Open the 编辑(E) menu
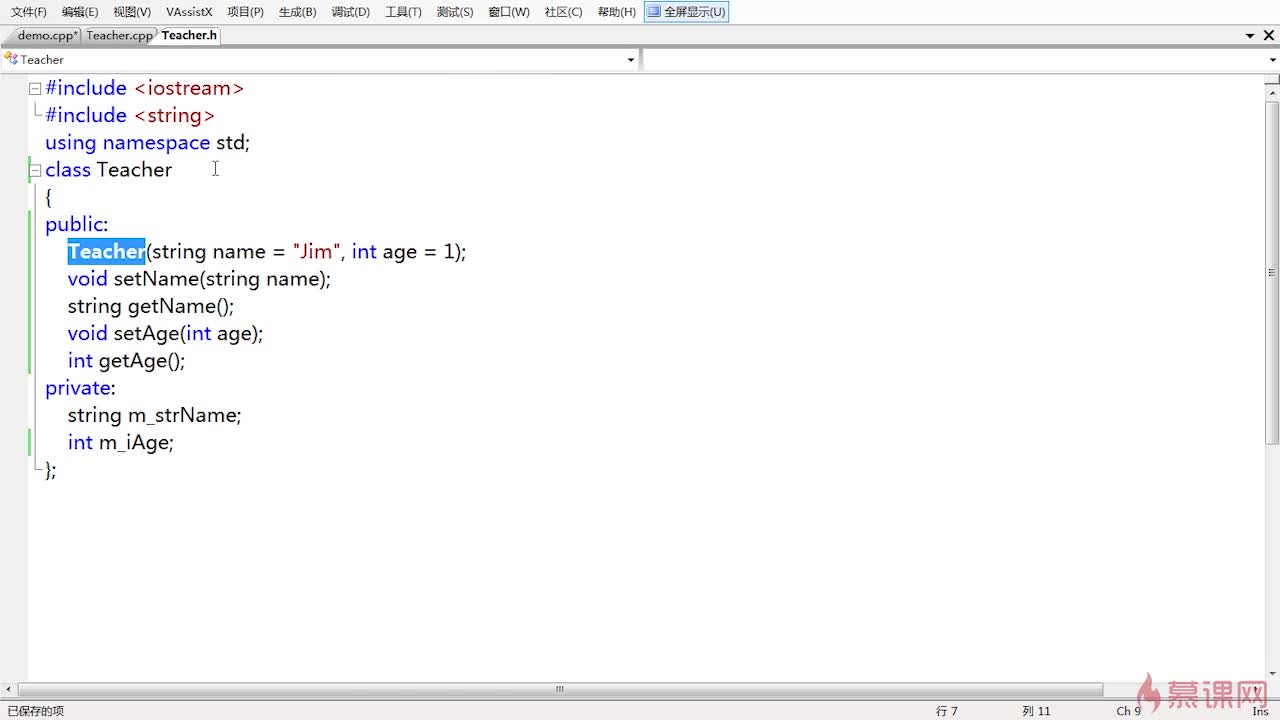The image size is (1280, 720). pyautogui.click(x=80, y=12)
